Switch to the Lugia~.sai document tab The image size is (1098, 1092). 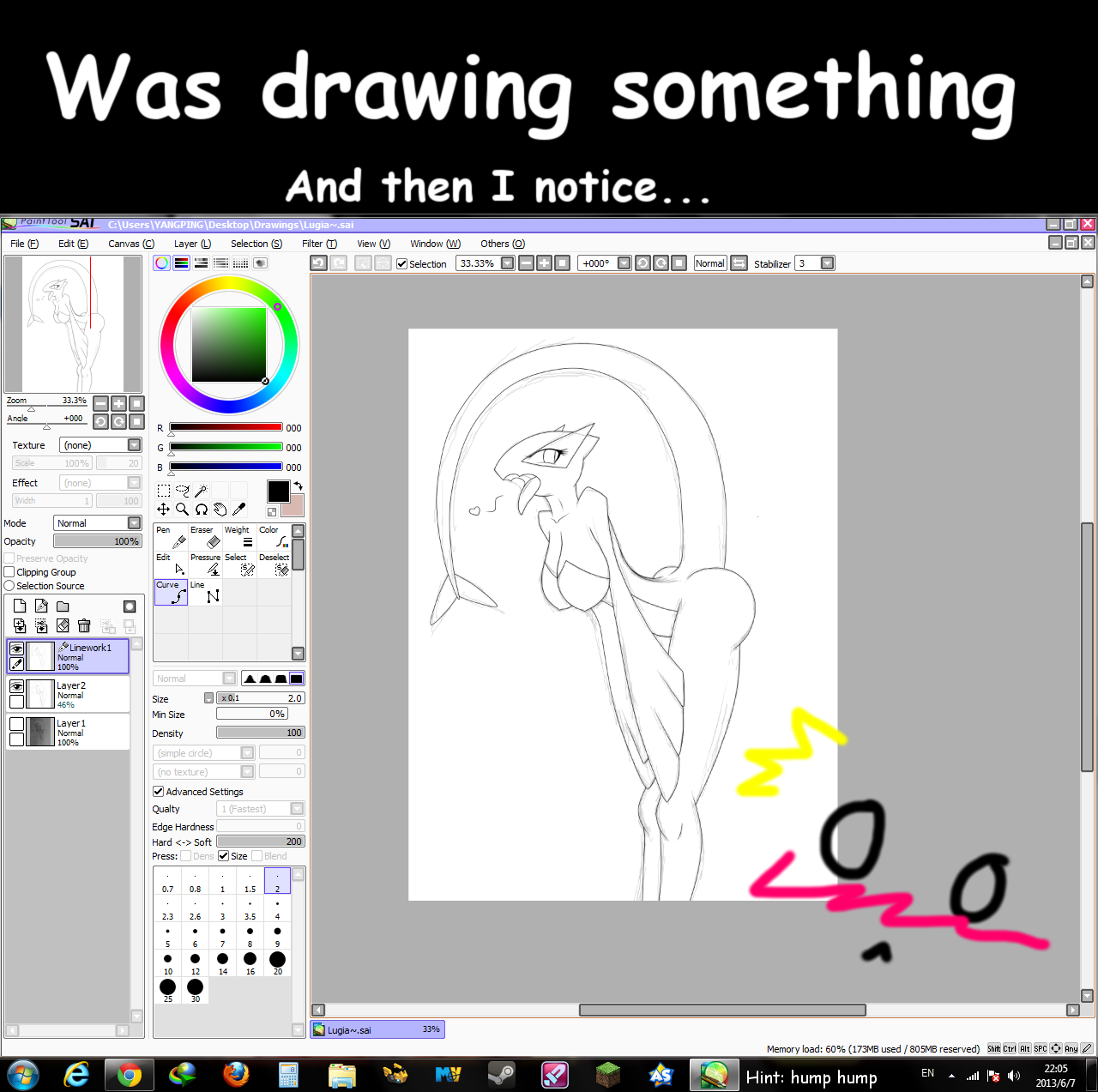point(377,1029)
